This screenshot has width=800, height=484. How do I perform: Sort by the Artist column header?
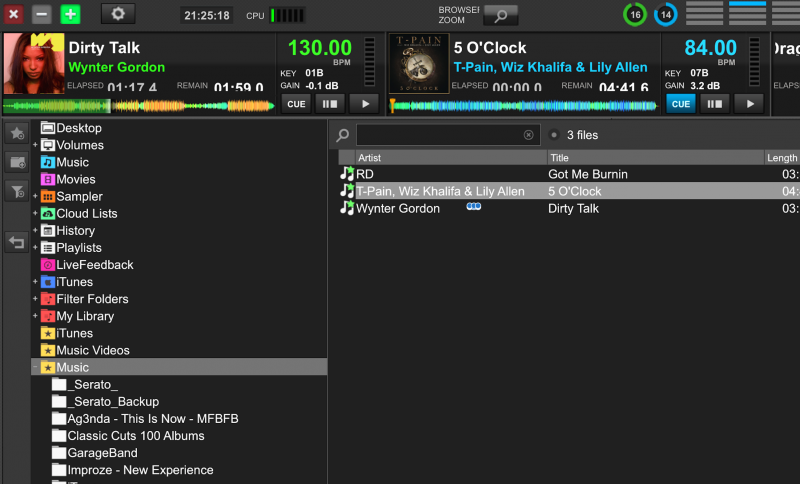[x=451, y=158]
